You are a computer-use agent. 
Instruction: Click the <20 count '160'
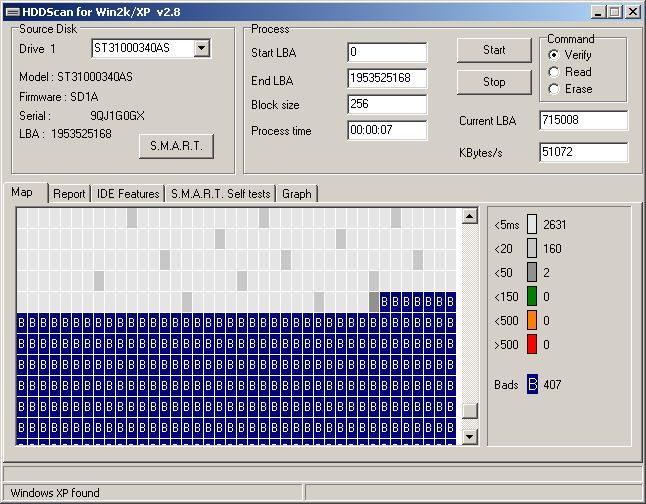(x=552, y=248)
